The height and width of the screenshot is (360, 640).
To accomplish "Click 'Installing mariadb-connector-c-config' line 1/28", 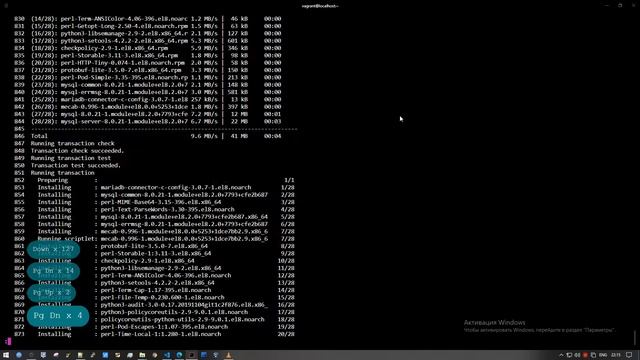I will (166, 187).
